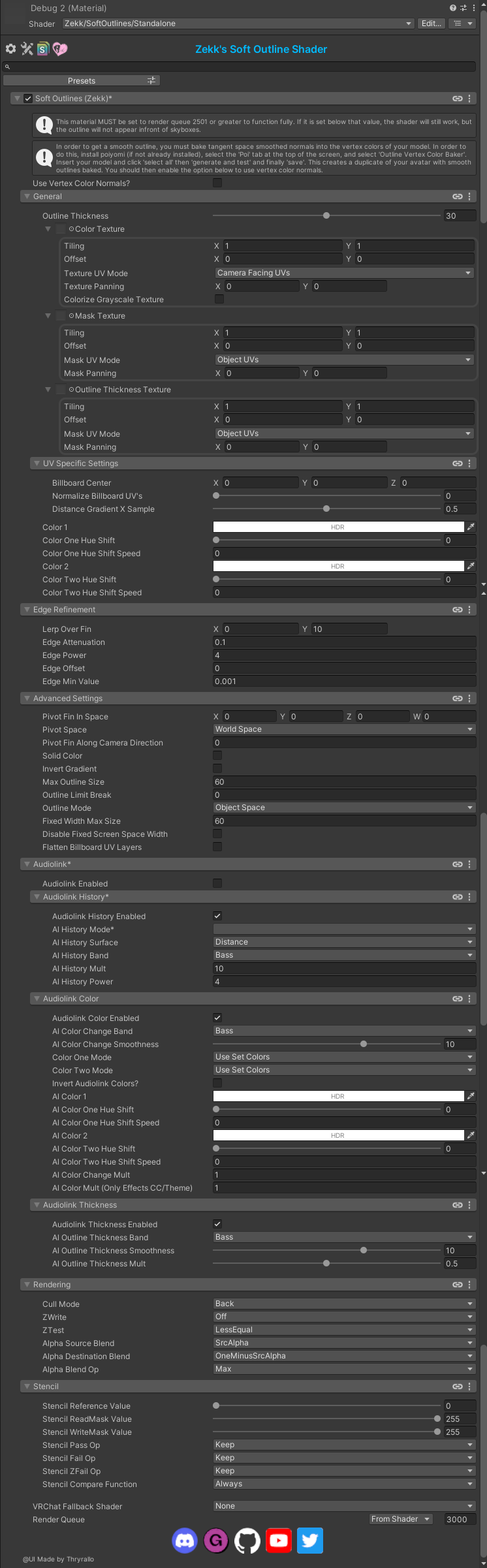
Task: Open the Render Queue From Shader dropdown
Action: (401, 1519)
